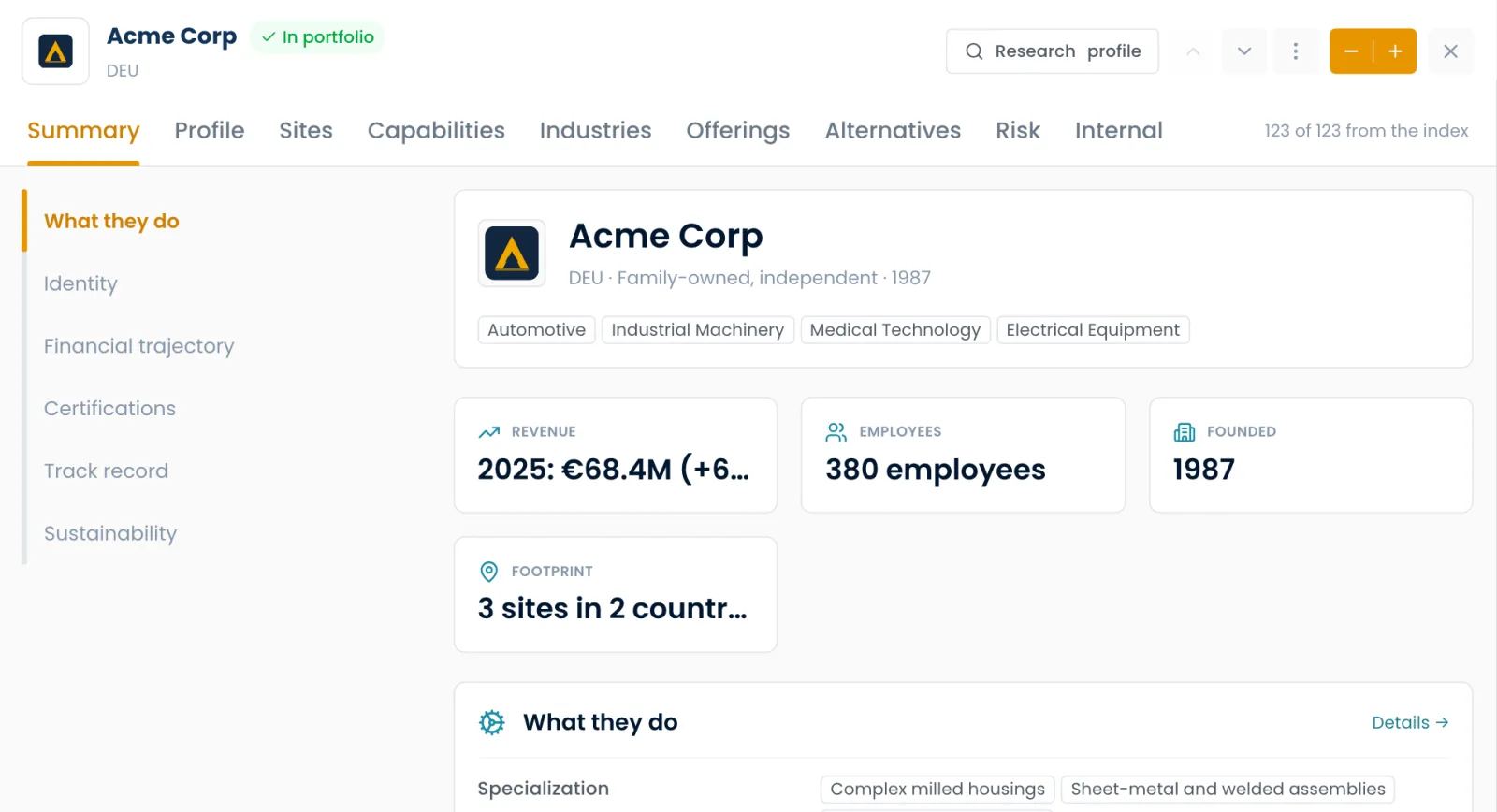The width and height of the screenshot is (1497, 812).
Task: Open the Sites tab
Action: [306, 131]
